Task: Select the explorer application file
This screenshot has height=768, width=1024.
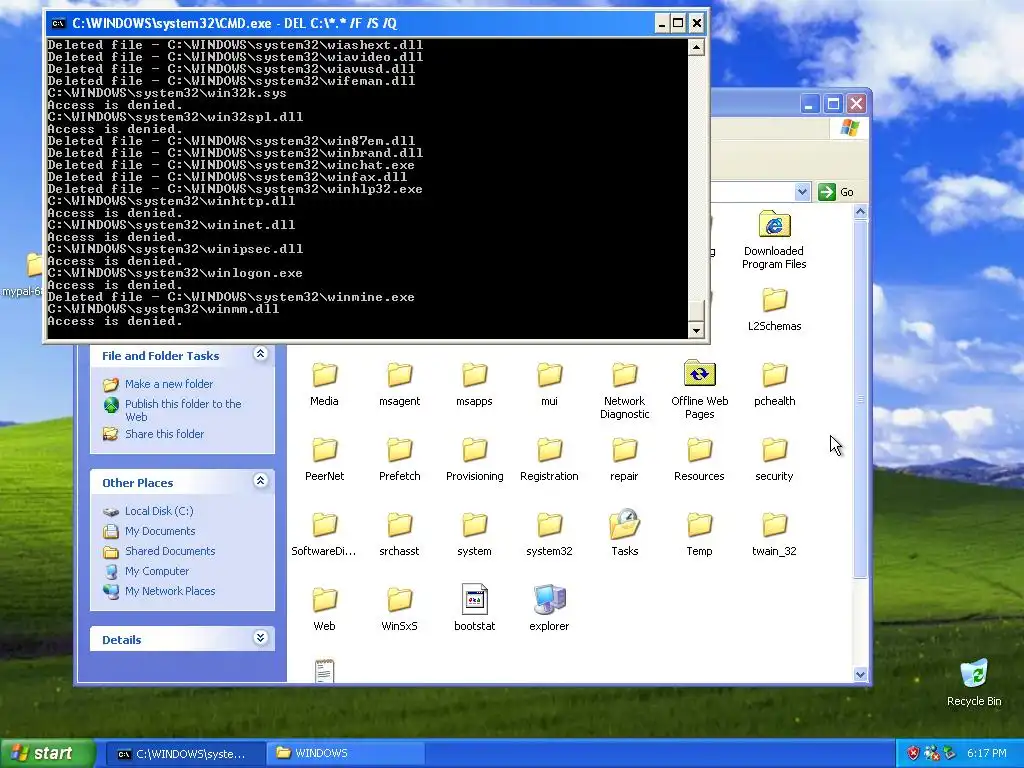Action: pos(549,608)
